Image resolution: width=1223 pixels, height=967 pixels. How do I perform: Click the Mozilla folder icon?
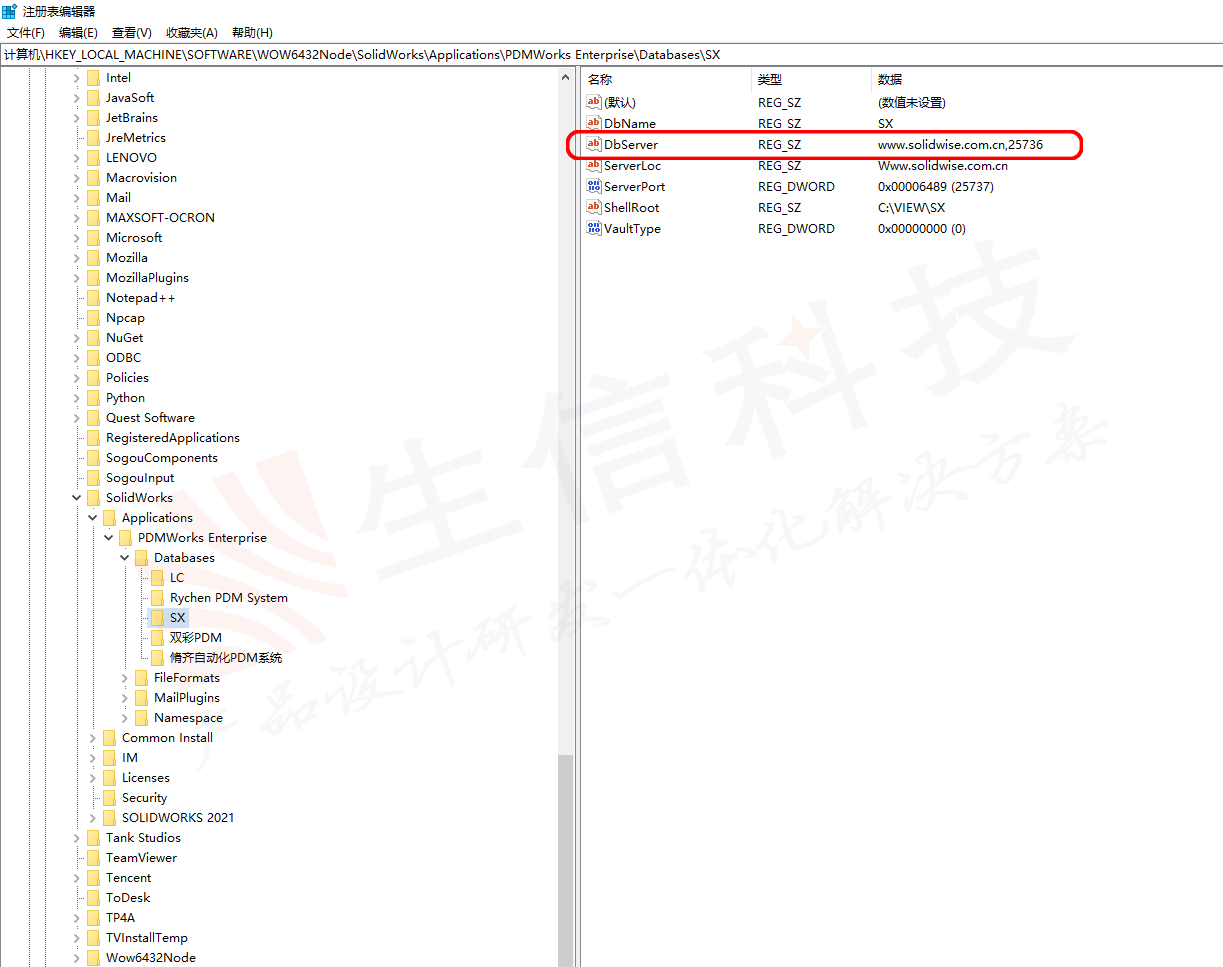coord(94,258)
